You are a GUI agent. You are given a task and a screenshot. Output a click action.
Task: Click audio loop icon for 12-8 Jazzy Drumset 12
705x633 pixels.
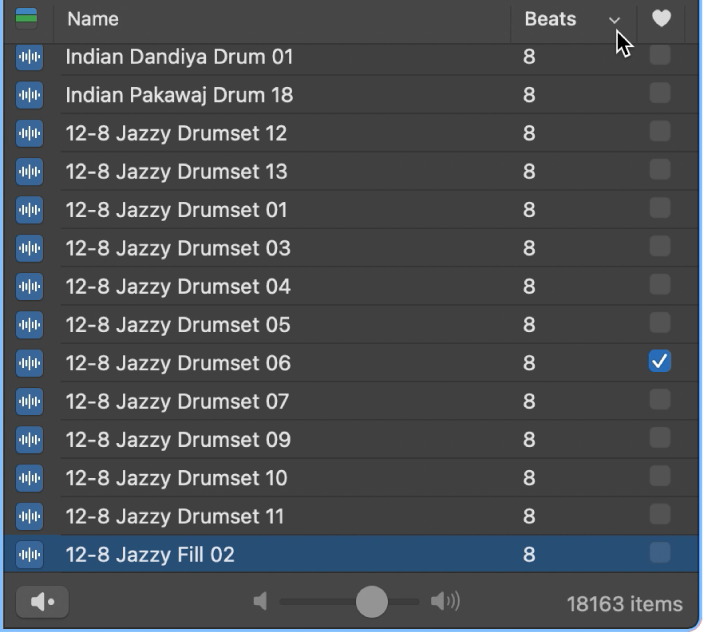coord(29,133)
